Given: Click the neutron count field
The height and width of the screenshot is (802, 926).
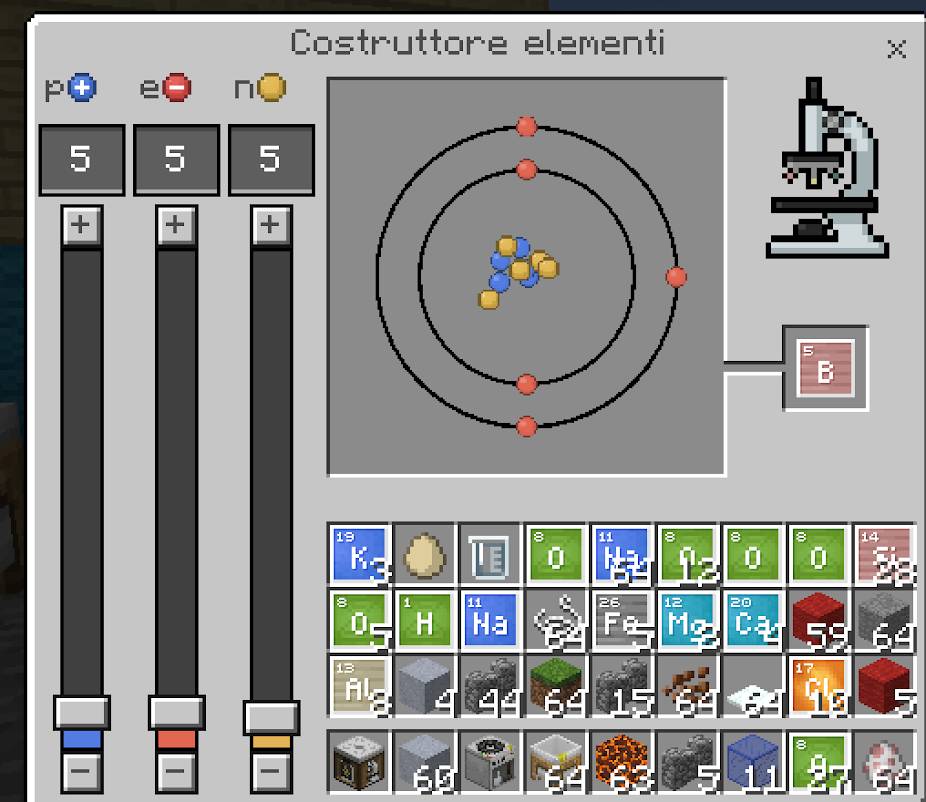Looking at the screenshot, I should [270, 159].
